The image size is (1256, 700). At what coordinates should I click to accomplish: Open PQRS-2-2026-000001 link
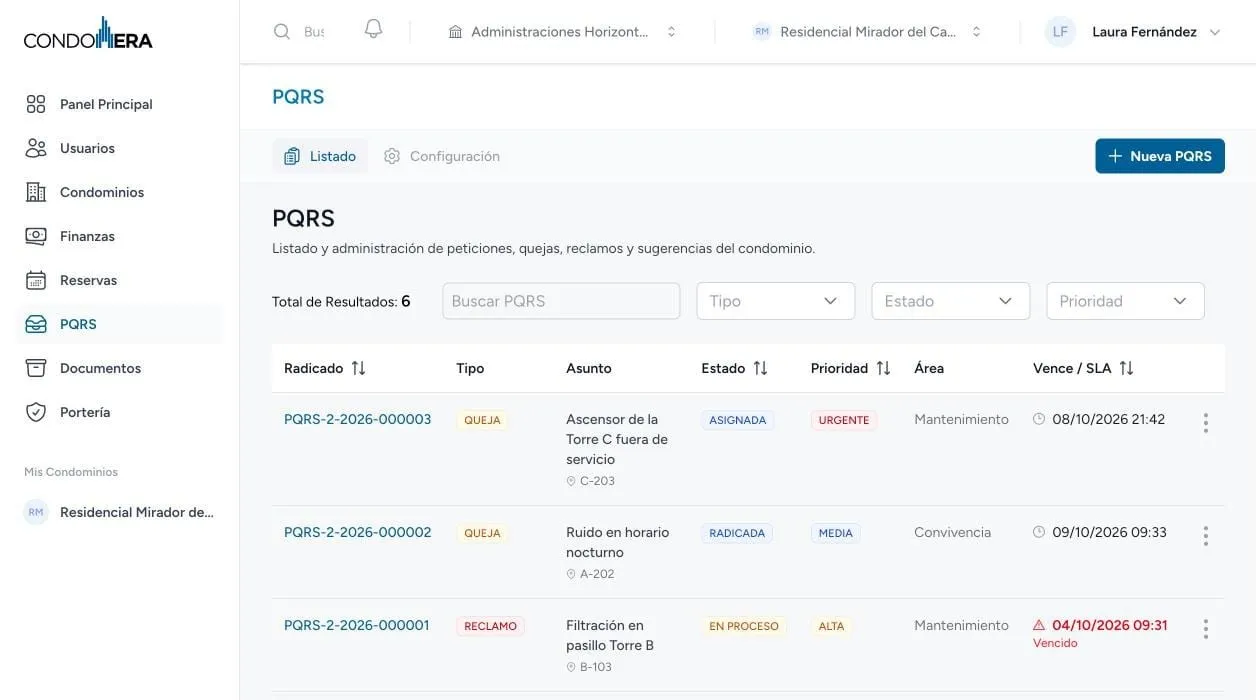[x=356, y=625]
